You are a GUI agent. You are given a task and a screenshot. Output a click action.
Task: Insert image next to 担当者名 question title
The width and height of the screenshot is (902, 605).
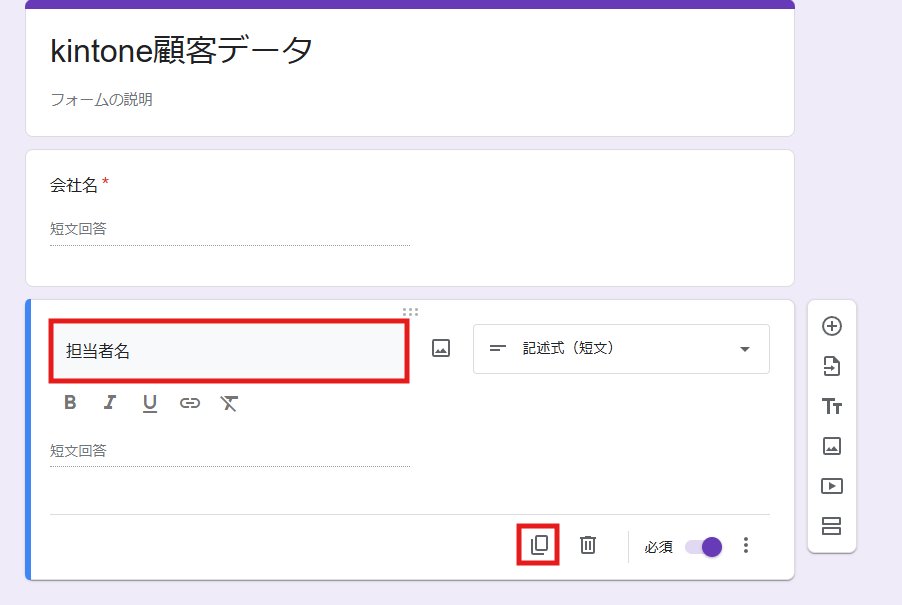441,348
